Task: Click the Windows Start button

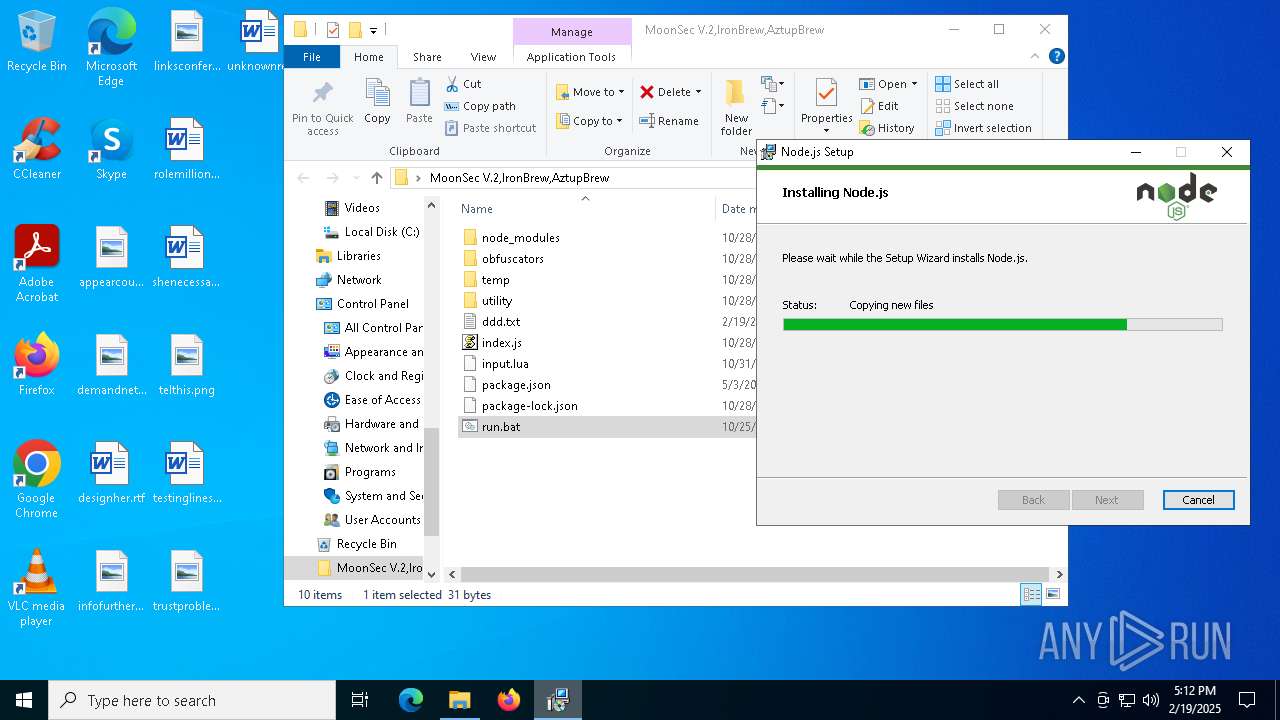Action: coord(24,700)
